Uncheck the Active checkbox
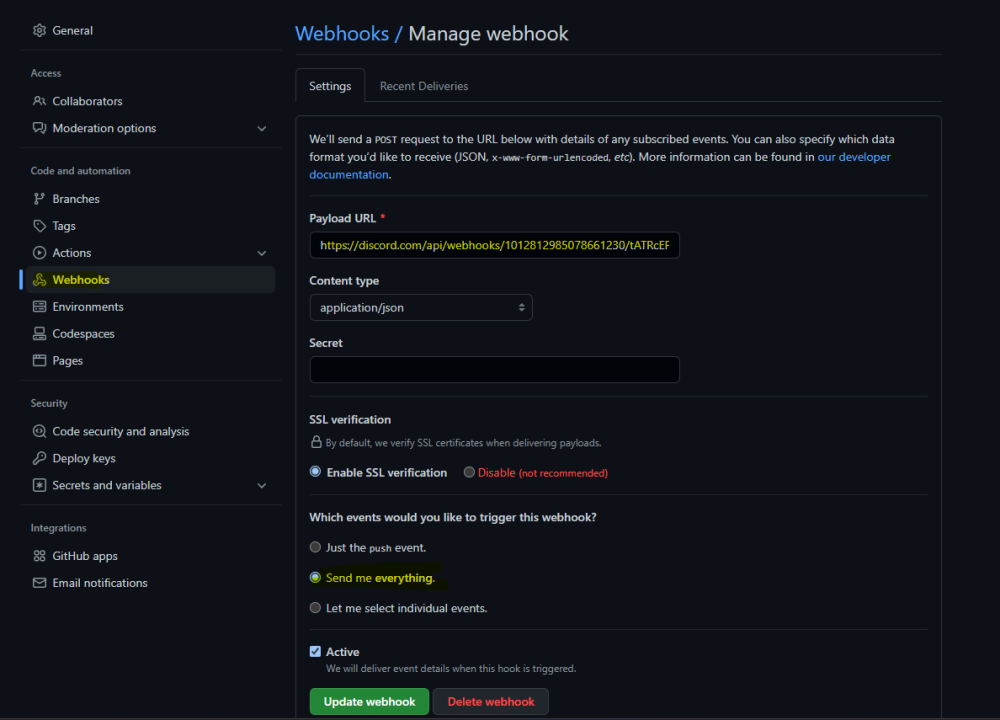 click(x=316, y=652)
